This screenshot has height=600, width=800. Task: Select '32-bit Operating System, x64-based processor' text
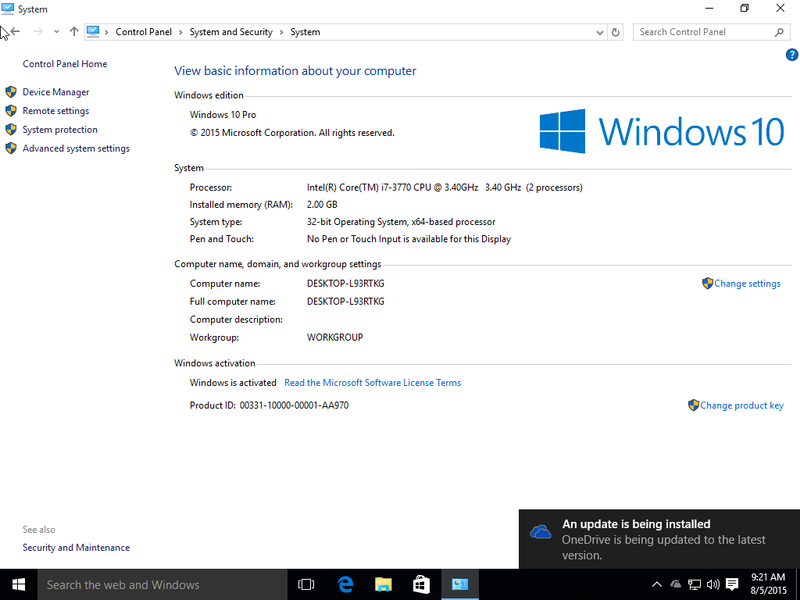pyautogui.click(x=401, y=222)
